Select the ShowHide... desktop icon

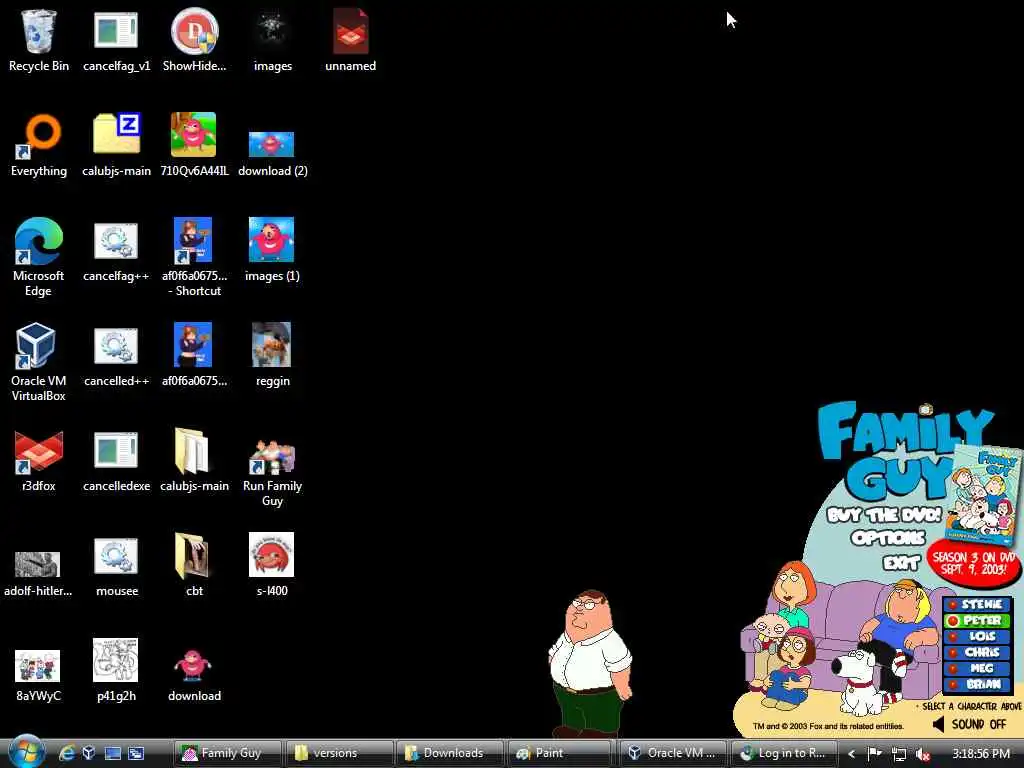(x=194, y=40)
